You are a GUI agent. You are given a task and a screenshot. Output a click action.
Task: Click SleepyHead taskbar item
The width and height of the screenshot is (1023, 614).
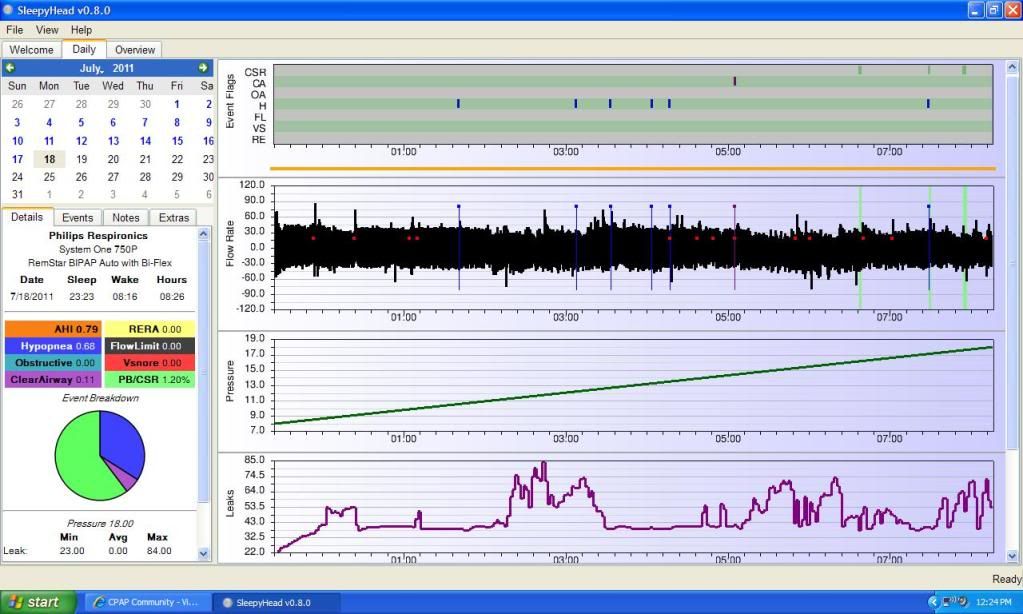(x=274, y=602)
